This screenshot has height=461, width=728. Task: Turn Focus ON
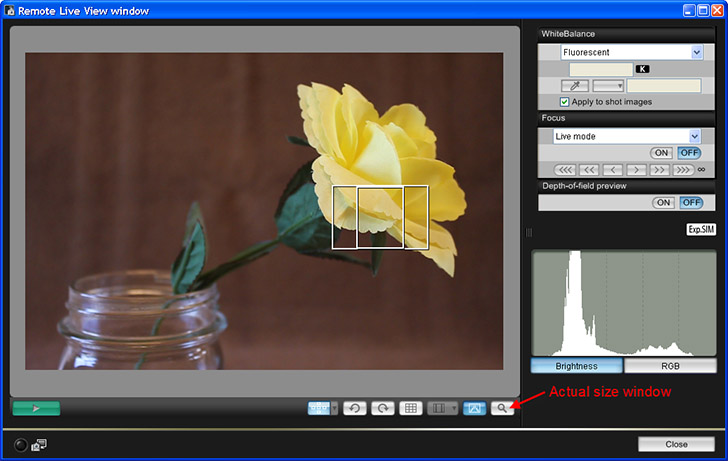coord(662,152)
